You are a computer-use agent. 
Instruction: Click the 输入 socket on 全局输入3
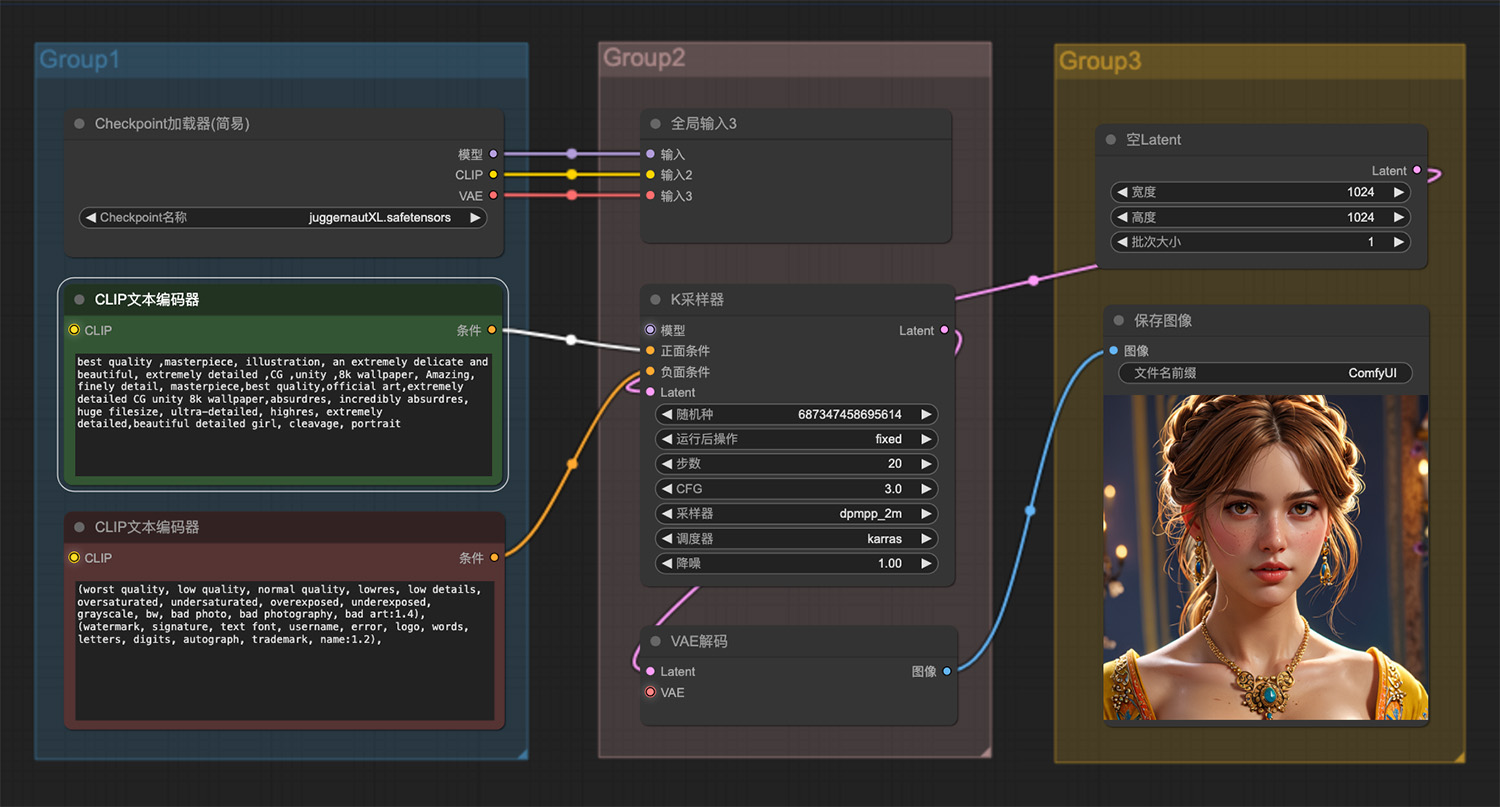pyautogui.click(x=651, y=154)
